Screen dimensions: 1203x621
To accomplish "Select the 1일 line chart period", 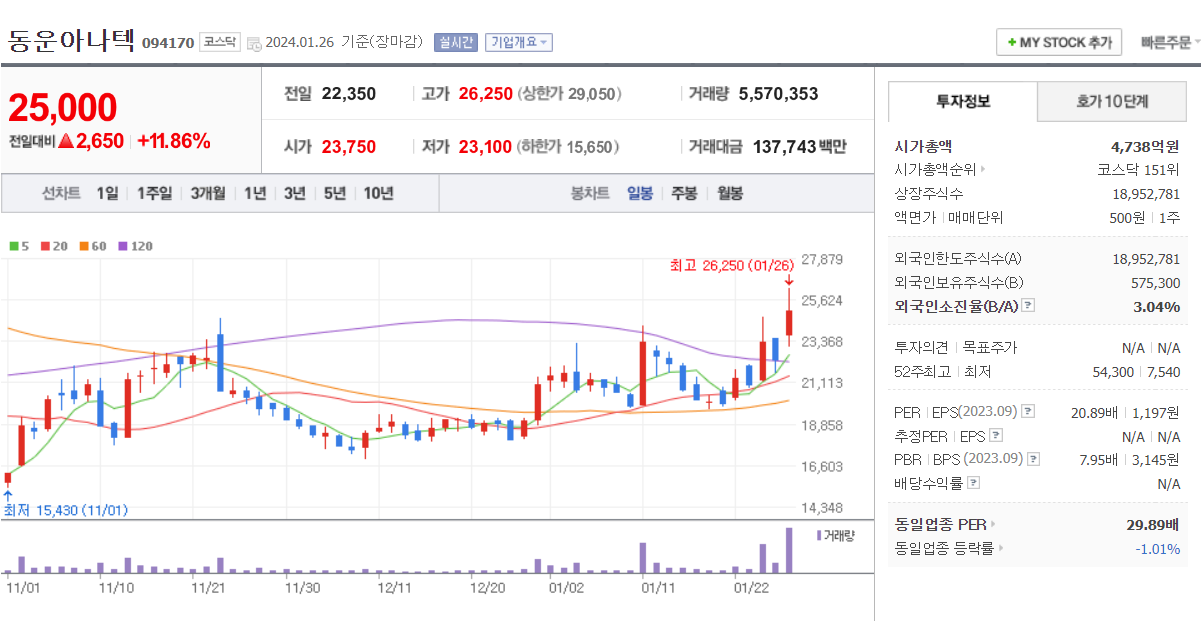I will tap(107, 194).
